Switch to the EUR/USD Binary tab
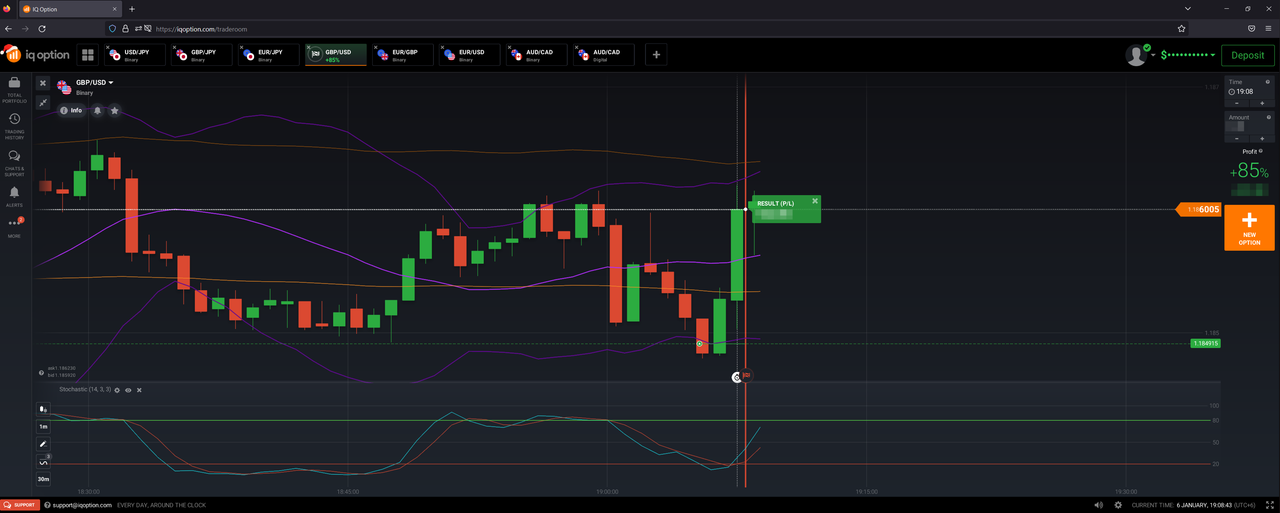1280x513 pixels. [470, 55]
